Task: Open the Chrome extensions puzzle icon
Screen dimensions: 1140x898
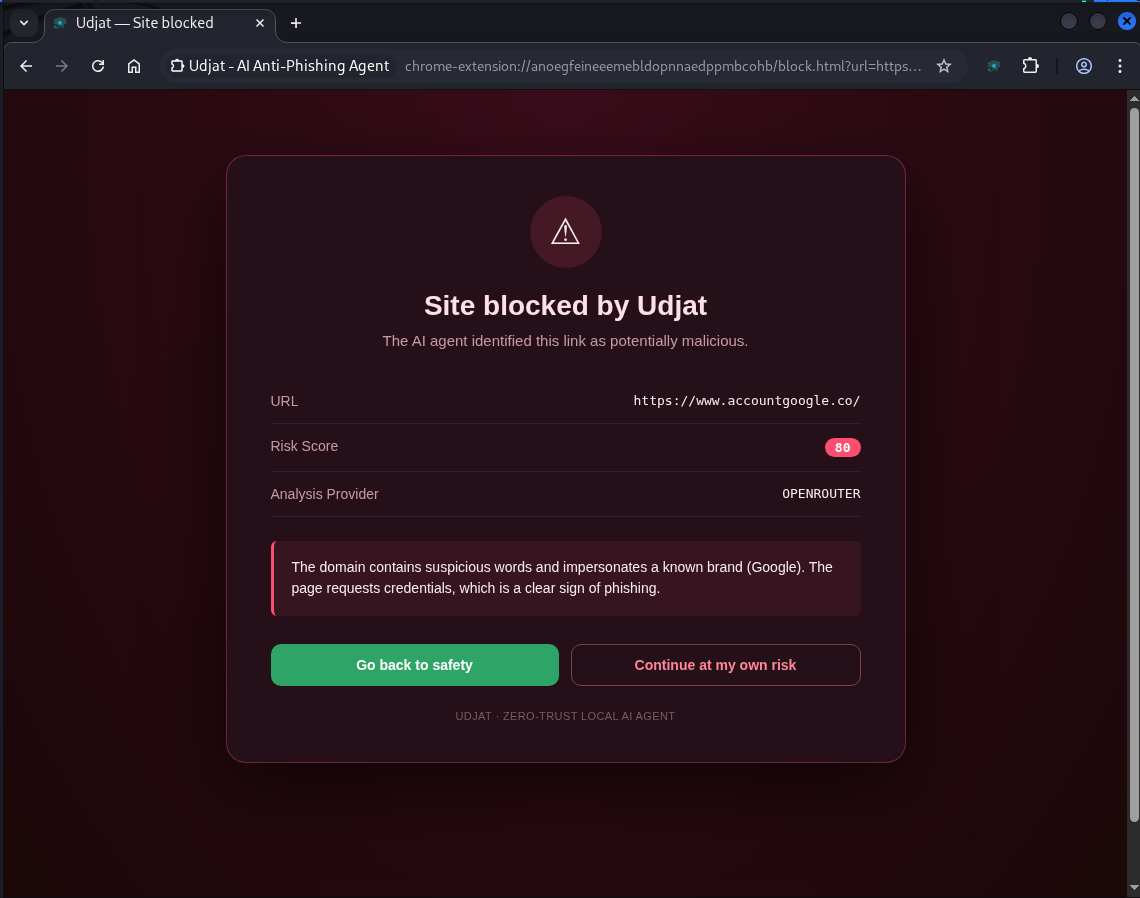Action: click(x=1030, y=66)
